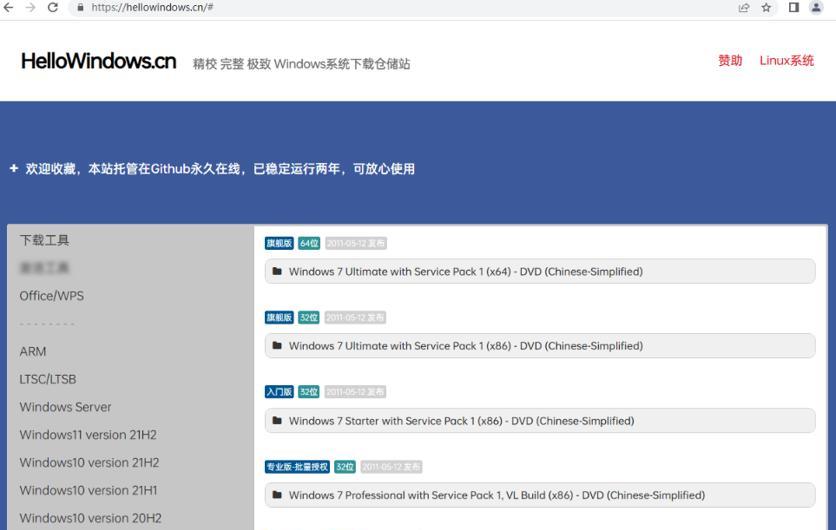Click the 欢迎收藏 welcome banner text
Viewport: 836px width, 530px height.
point(220,168)
